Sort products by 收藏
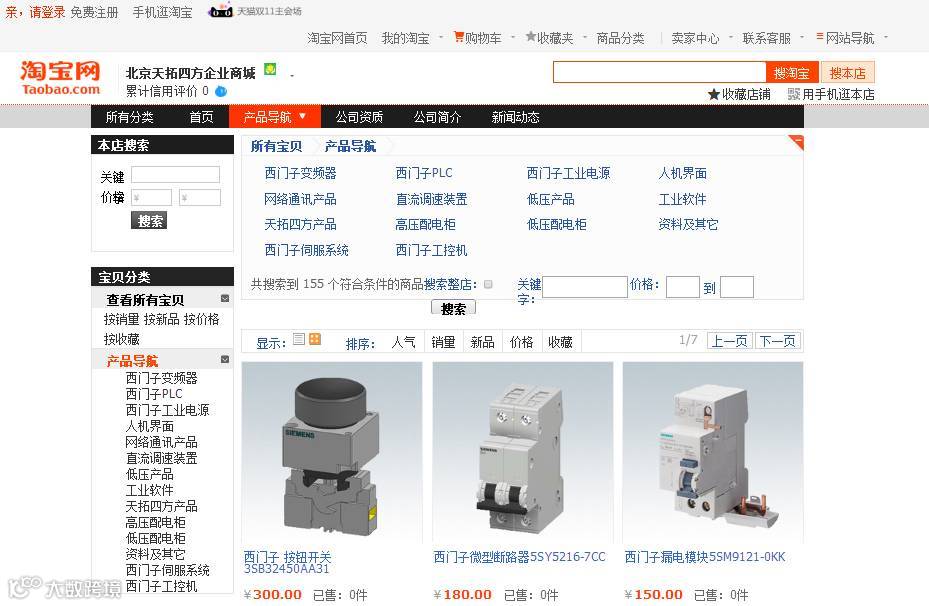This screenshot has height=606, width=929. coord(560,342)
